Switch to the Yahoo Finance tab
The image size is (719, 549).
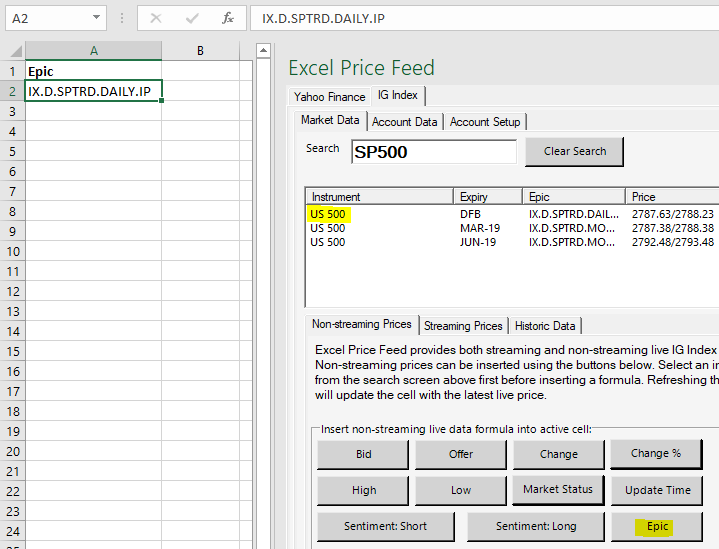[329, 97]
